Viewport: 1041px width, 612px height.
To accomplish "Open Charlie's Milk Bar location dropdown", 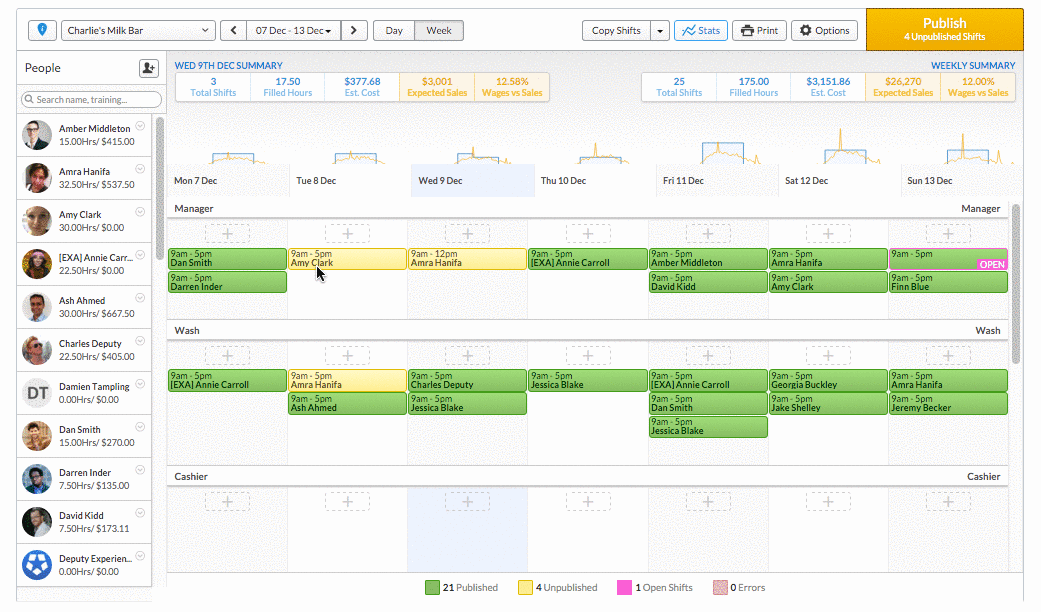I will click(138, 30).
